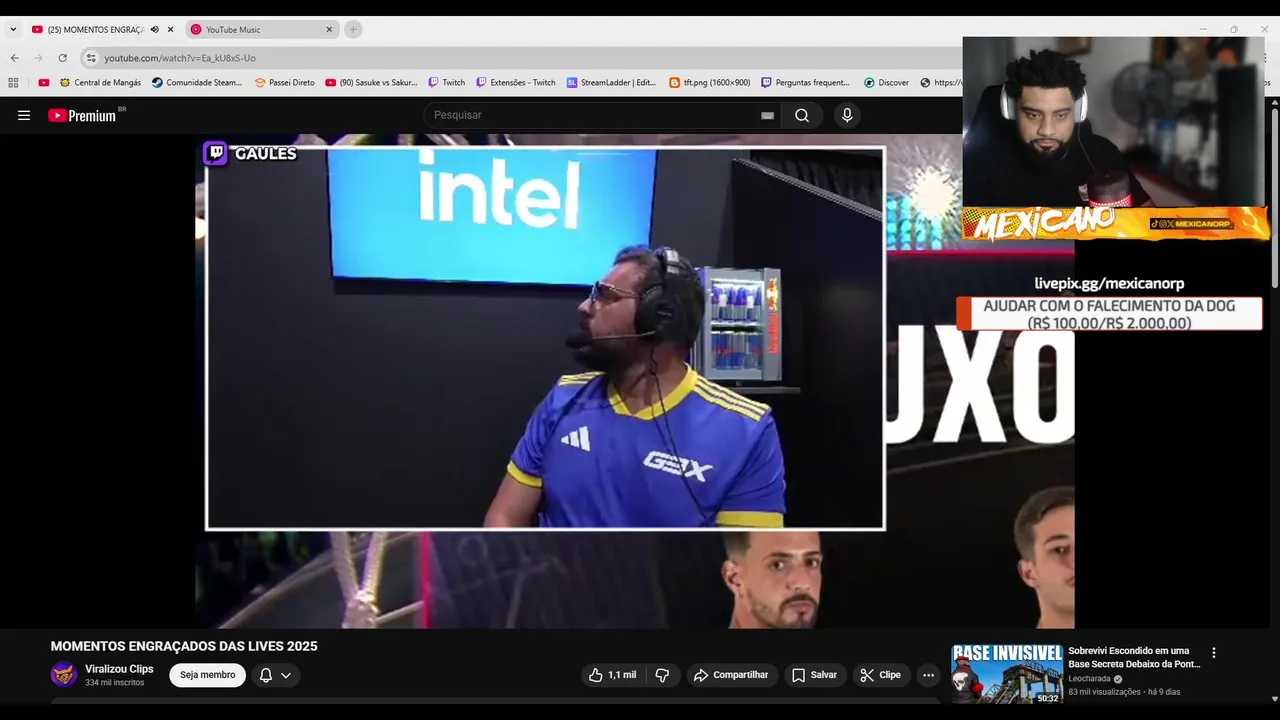Close the MOMENTOS ENGRAÇADOS tab

[171, 30]
